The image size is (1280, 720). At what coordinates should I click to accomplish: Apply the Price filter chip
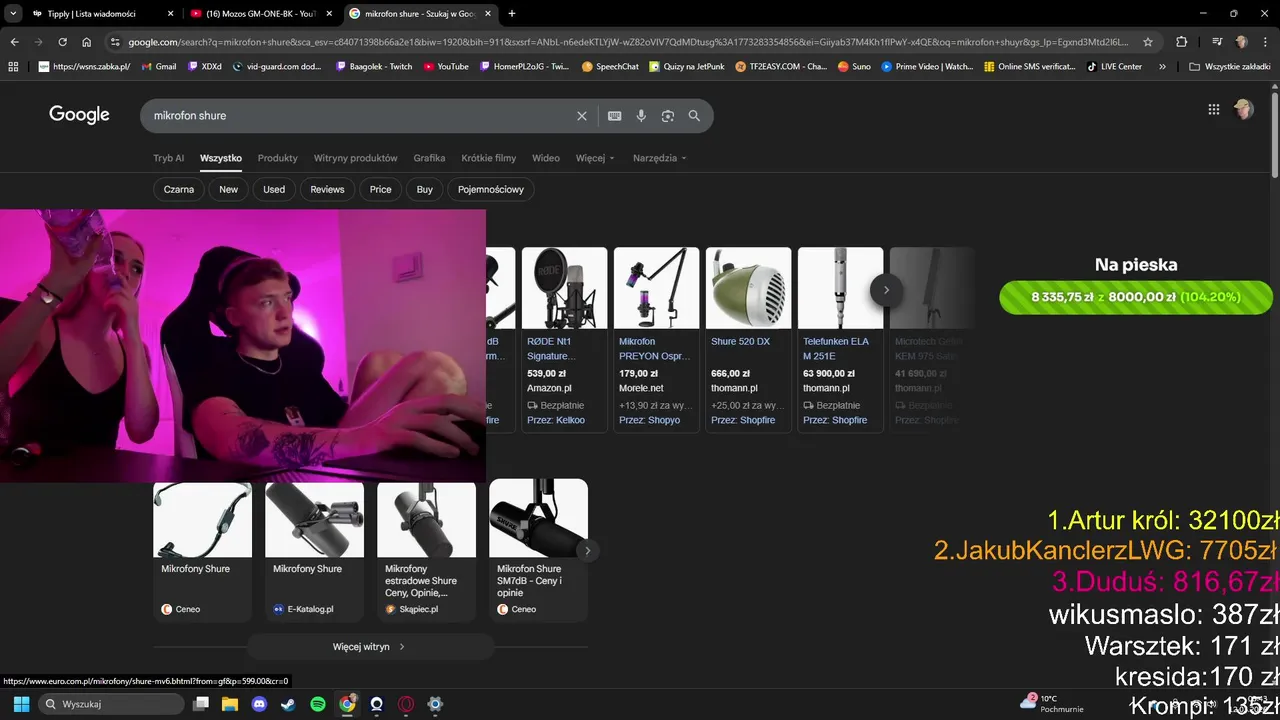coord(381,189)
